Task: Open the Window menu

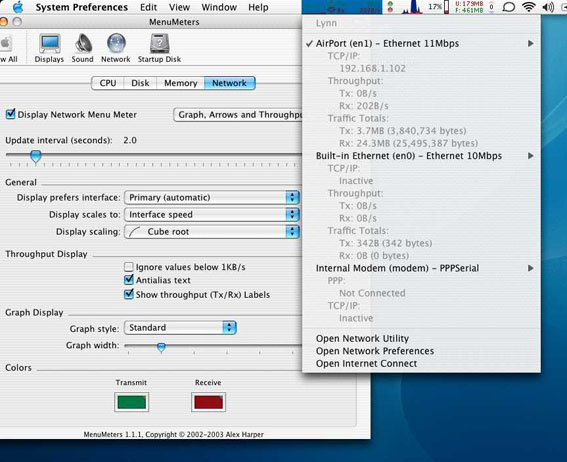Action: click(219, 7)
